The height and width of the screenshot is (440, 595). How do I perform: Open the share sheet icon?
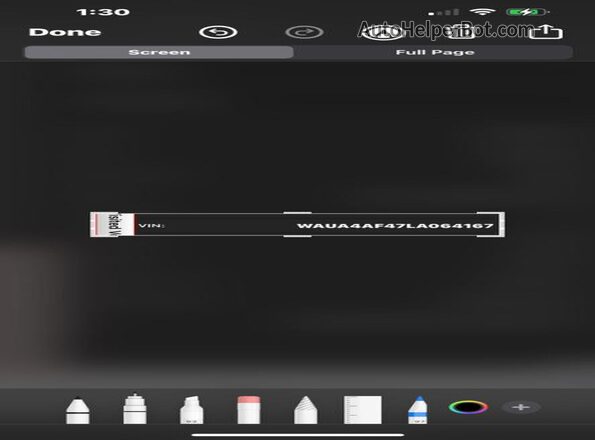(546, 32)
